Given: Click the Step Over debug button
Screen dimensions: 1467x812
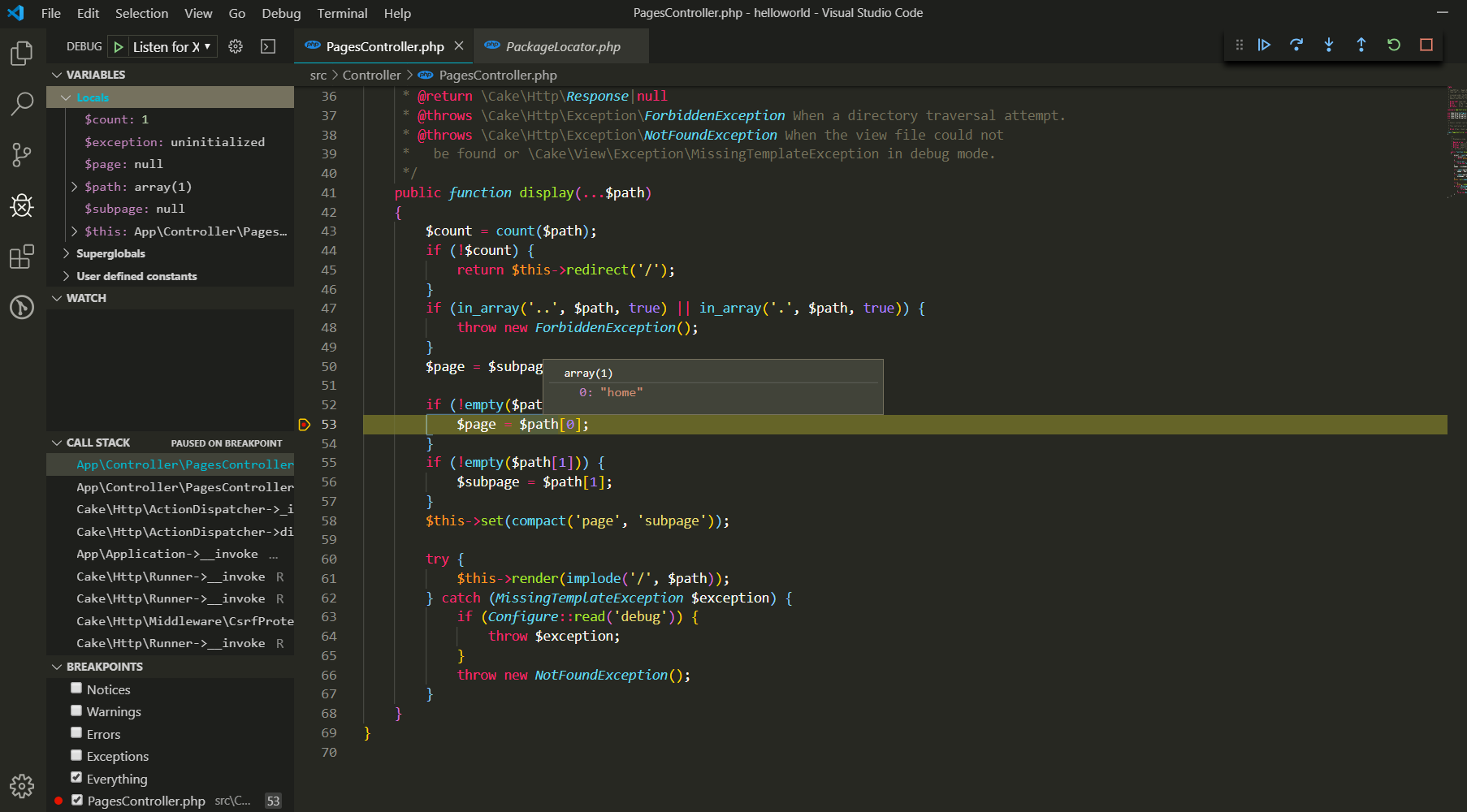Looking at the screenshot, I should click(x=1296, y=45).
